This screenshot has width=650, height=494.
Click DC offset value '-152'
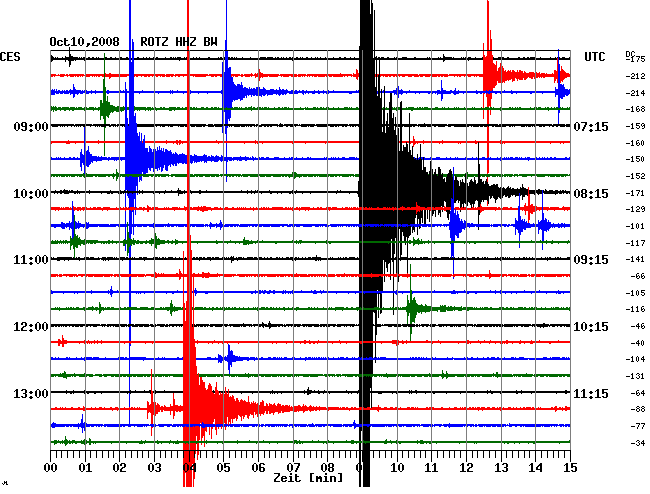click(x=635, y=176)
